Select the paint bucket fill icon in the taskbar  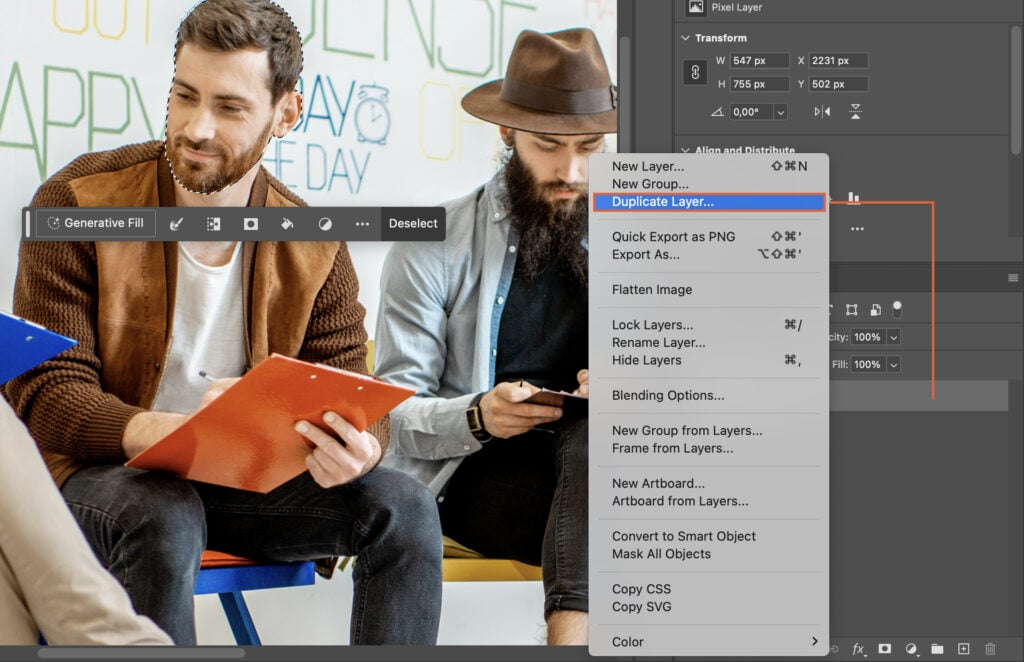coord(287,223)
